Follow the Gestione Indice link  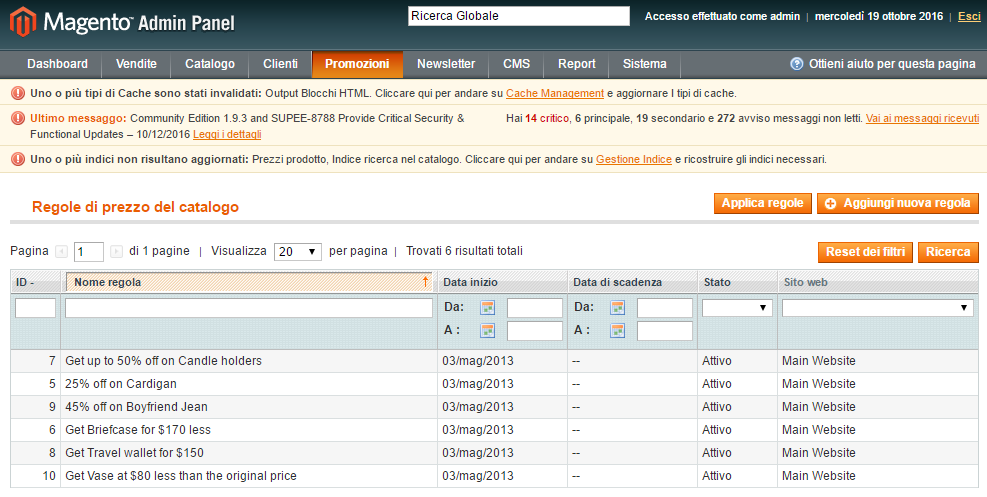(634, 159)
